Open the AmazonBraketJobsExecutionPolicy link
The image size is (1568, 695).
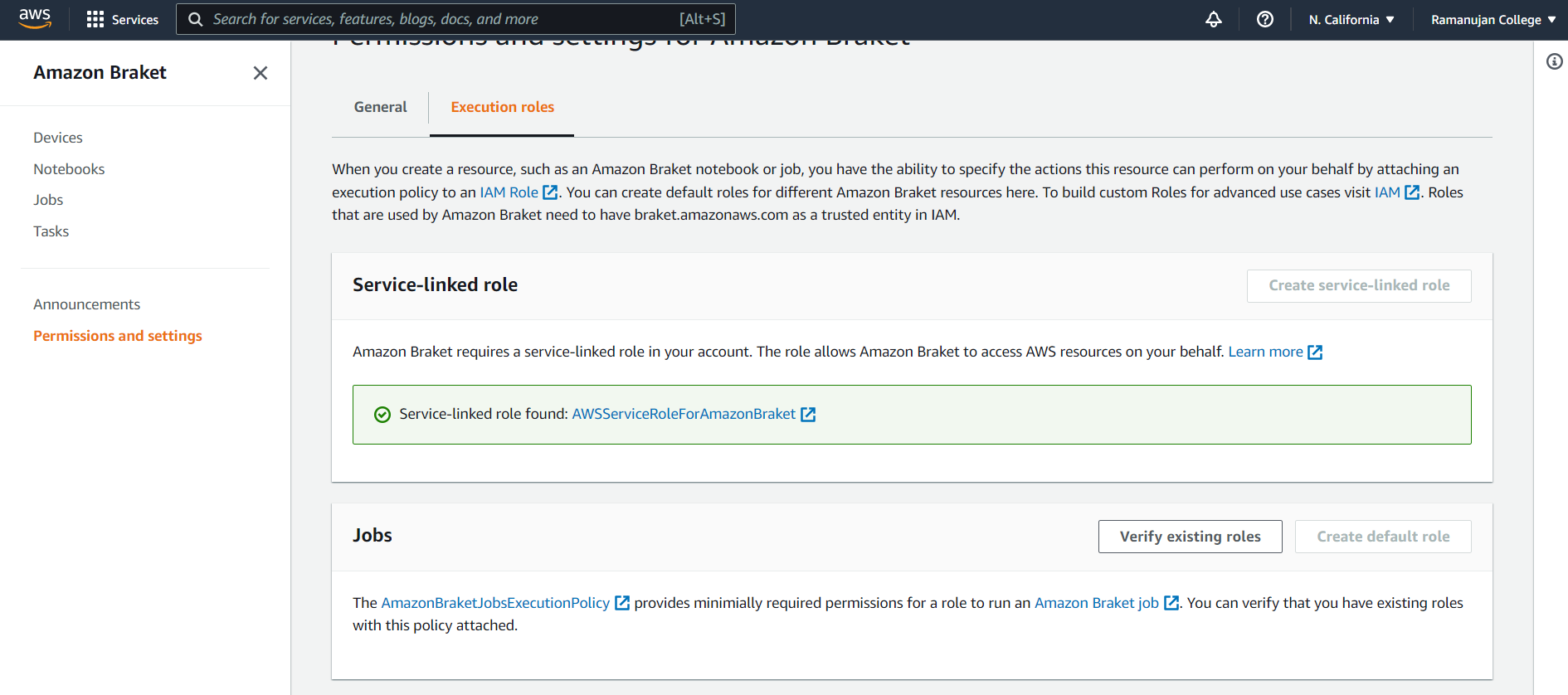point(495,603)
